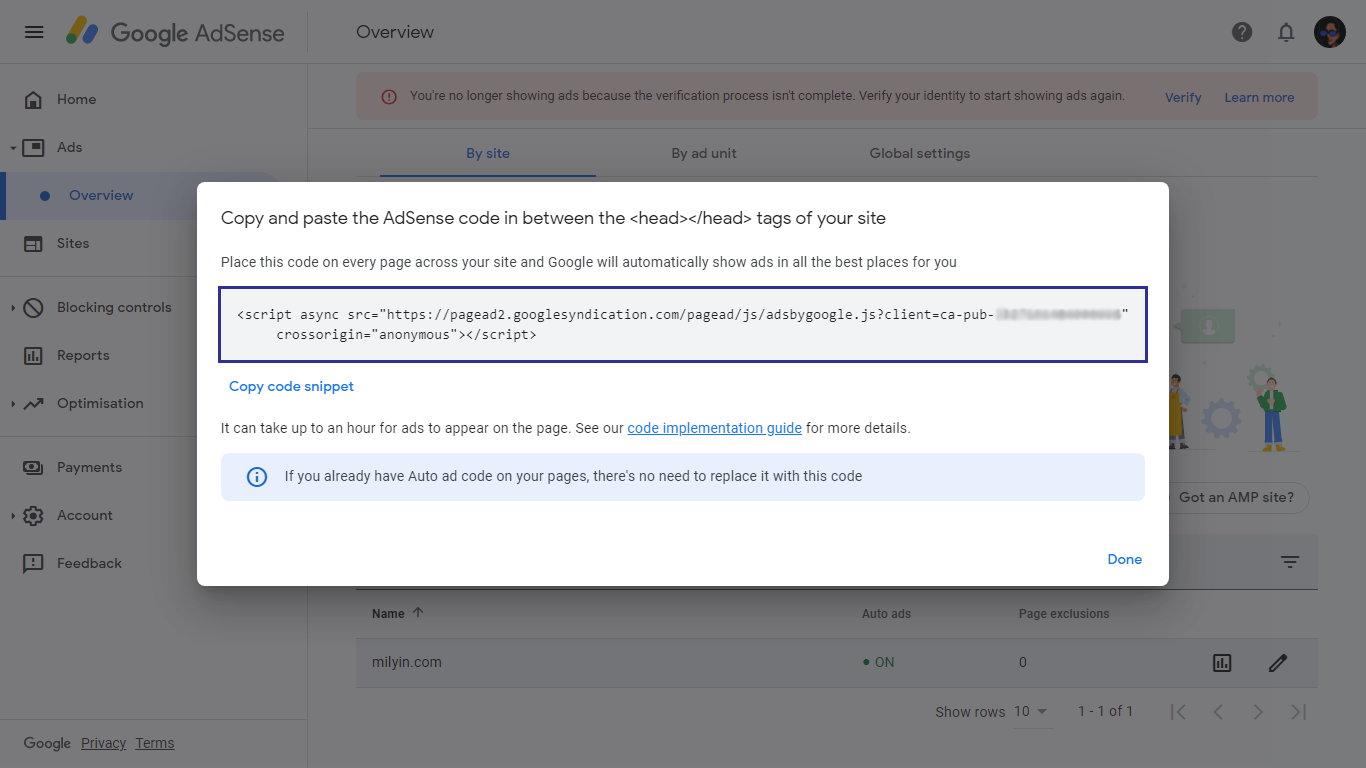
Task: Expand Blocking controls section
Action: 13,307
